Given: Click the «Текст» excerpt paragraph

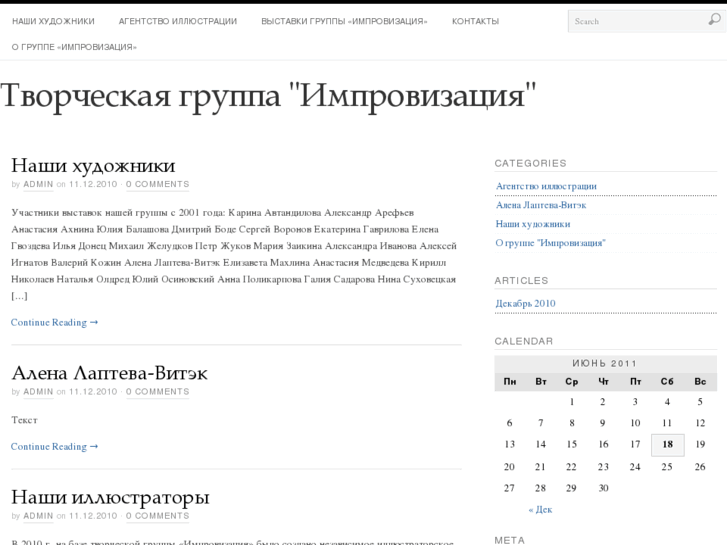Looking at the screenshot, I should (25, 420).
